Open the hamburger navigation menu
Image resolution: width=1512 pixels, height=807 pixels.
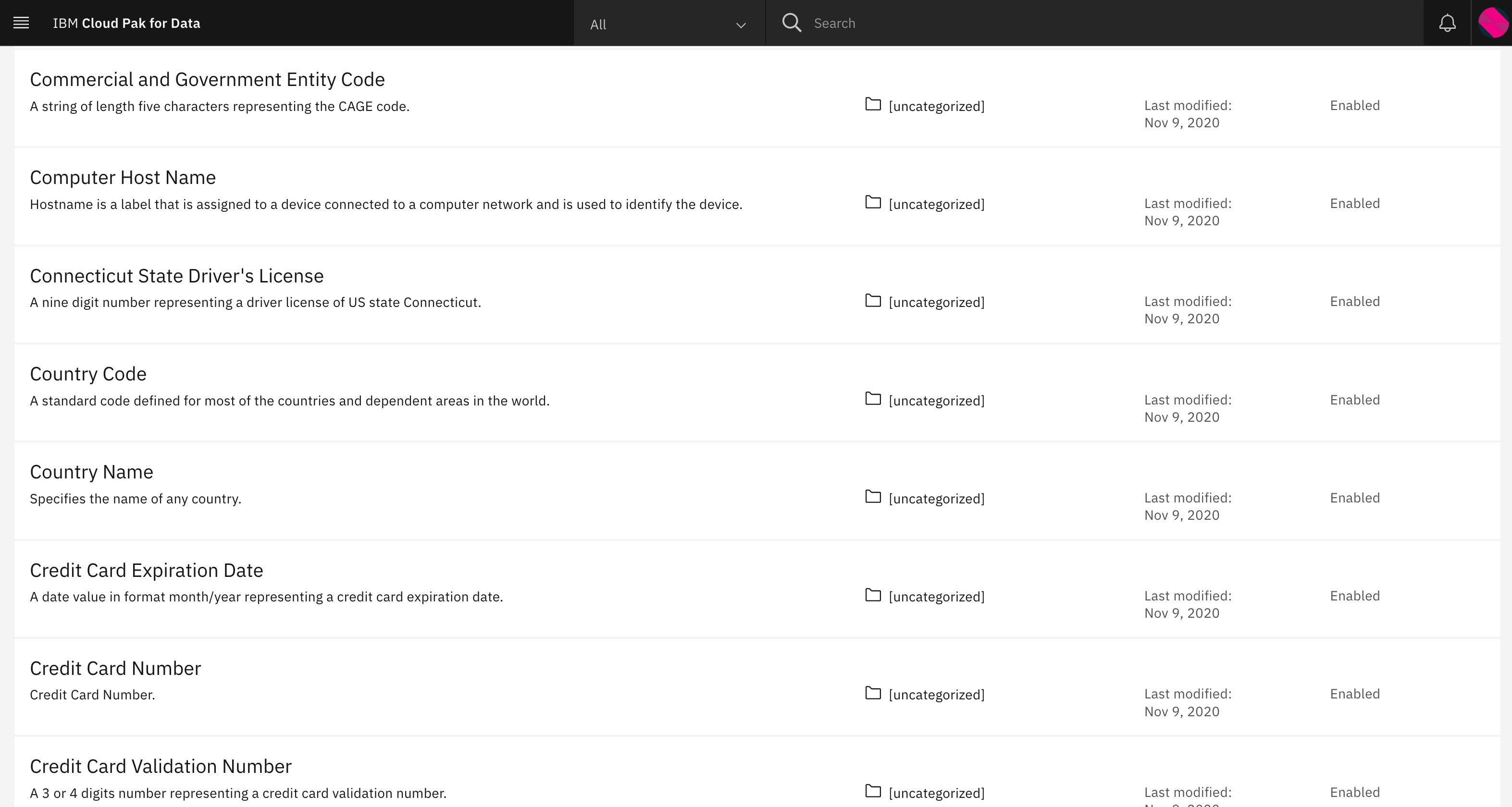tap(21, 23)
